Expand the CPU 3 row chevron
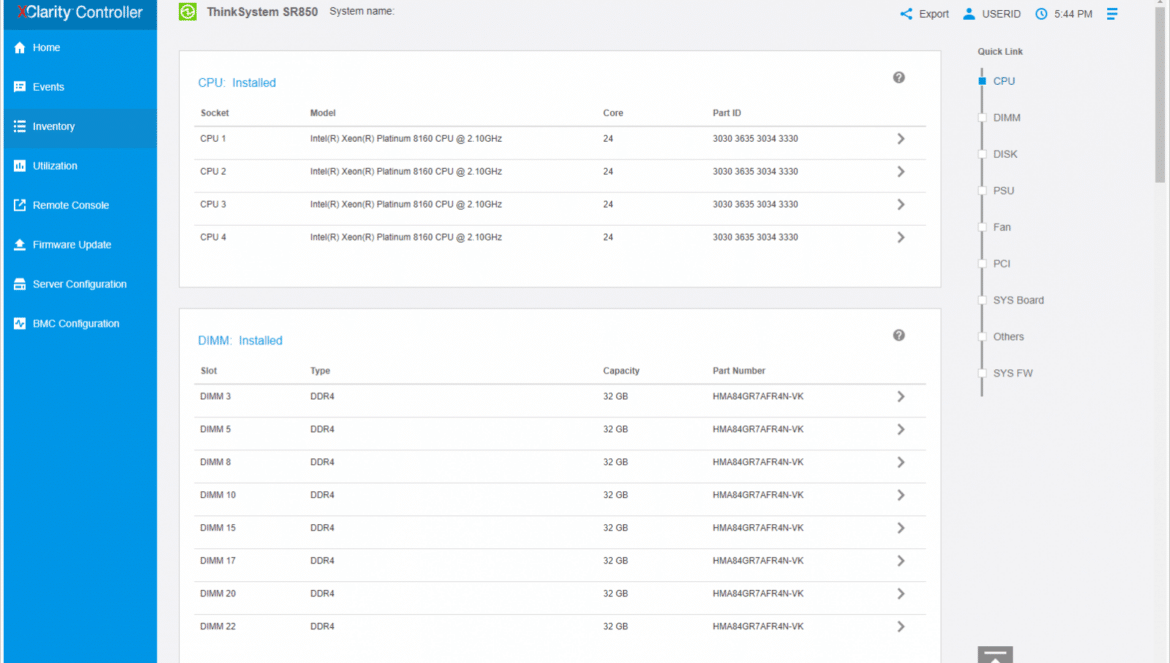 click(901, 204)
